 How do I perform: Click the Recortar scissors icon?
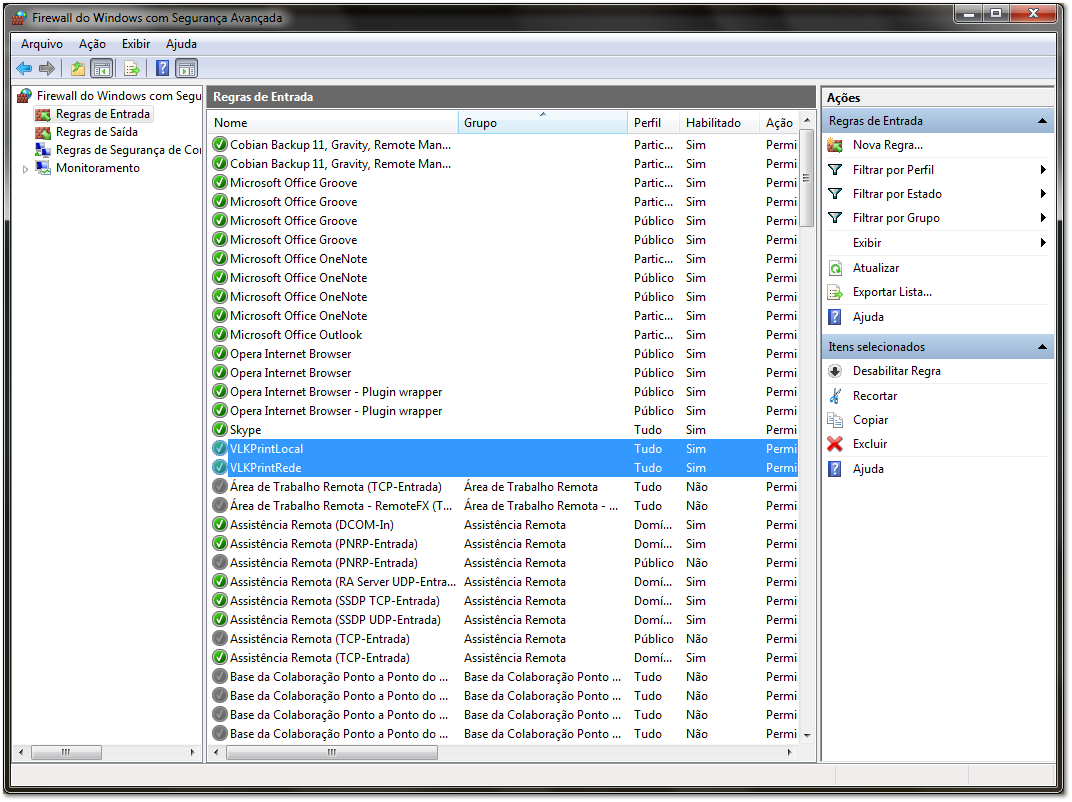point(835,396)
